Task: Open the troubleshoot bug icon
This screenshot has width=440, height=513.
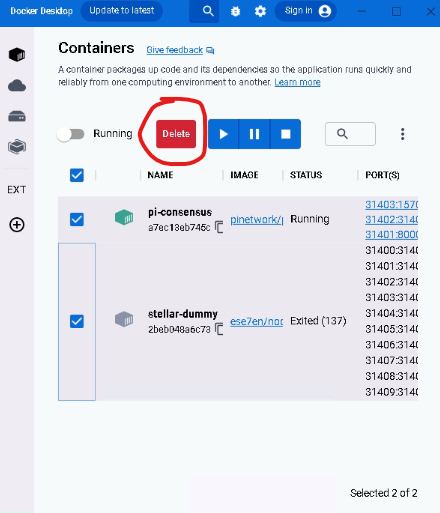Action: (235, 11)
